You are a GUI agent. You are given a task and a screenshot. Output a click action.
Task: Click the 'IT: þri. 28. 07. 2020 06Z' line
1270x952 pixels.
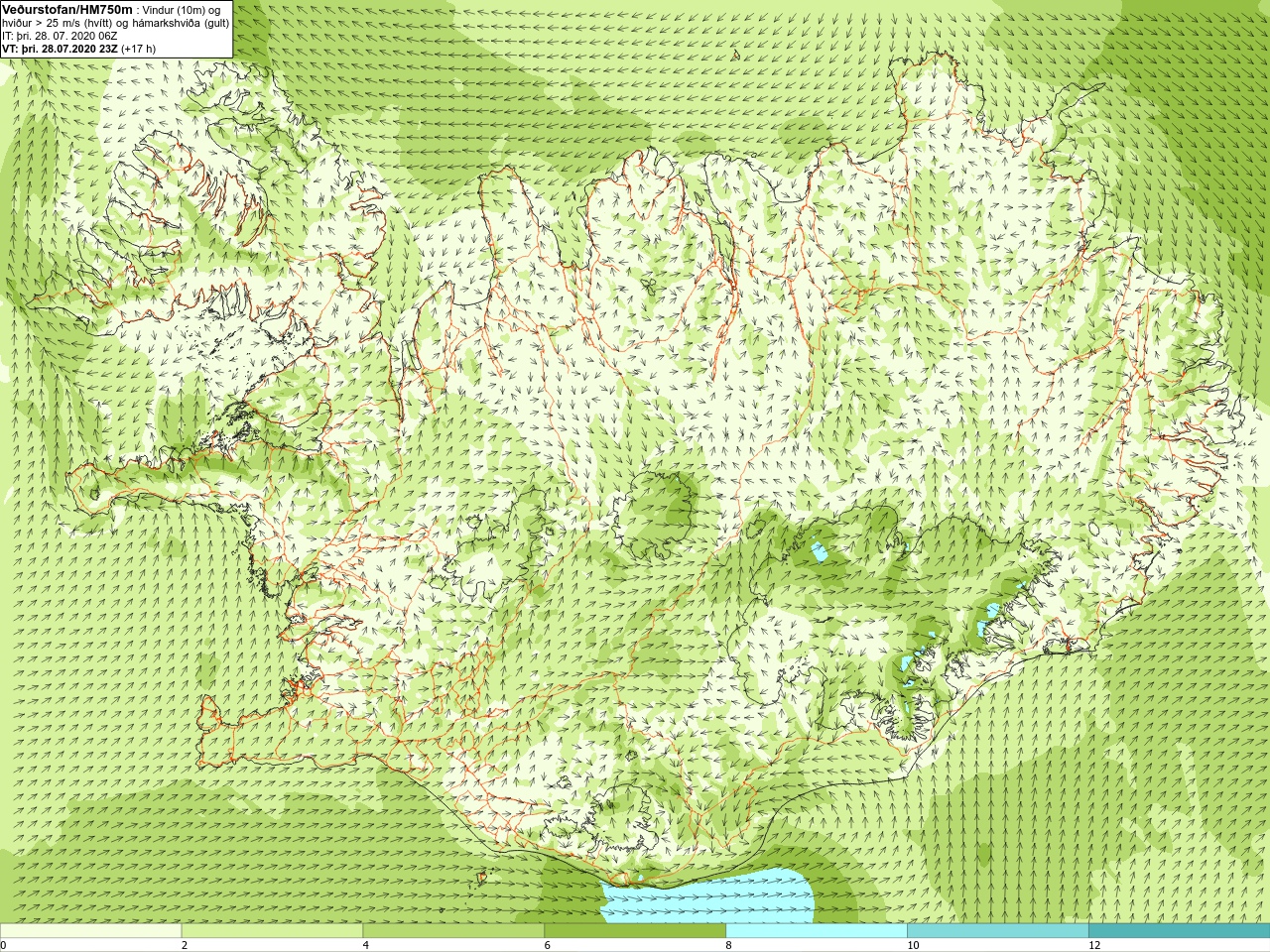click(x=61, y=36)
